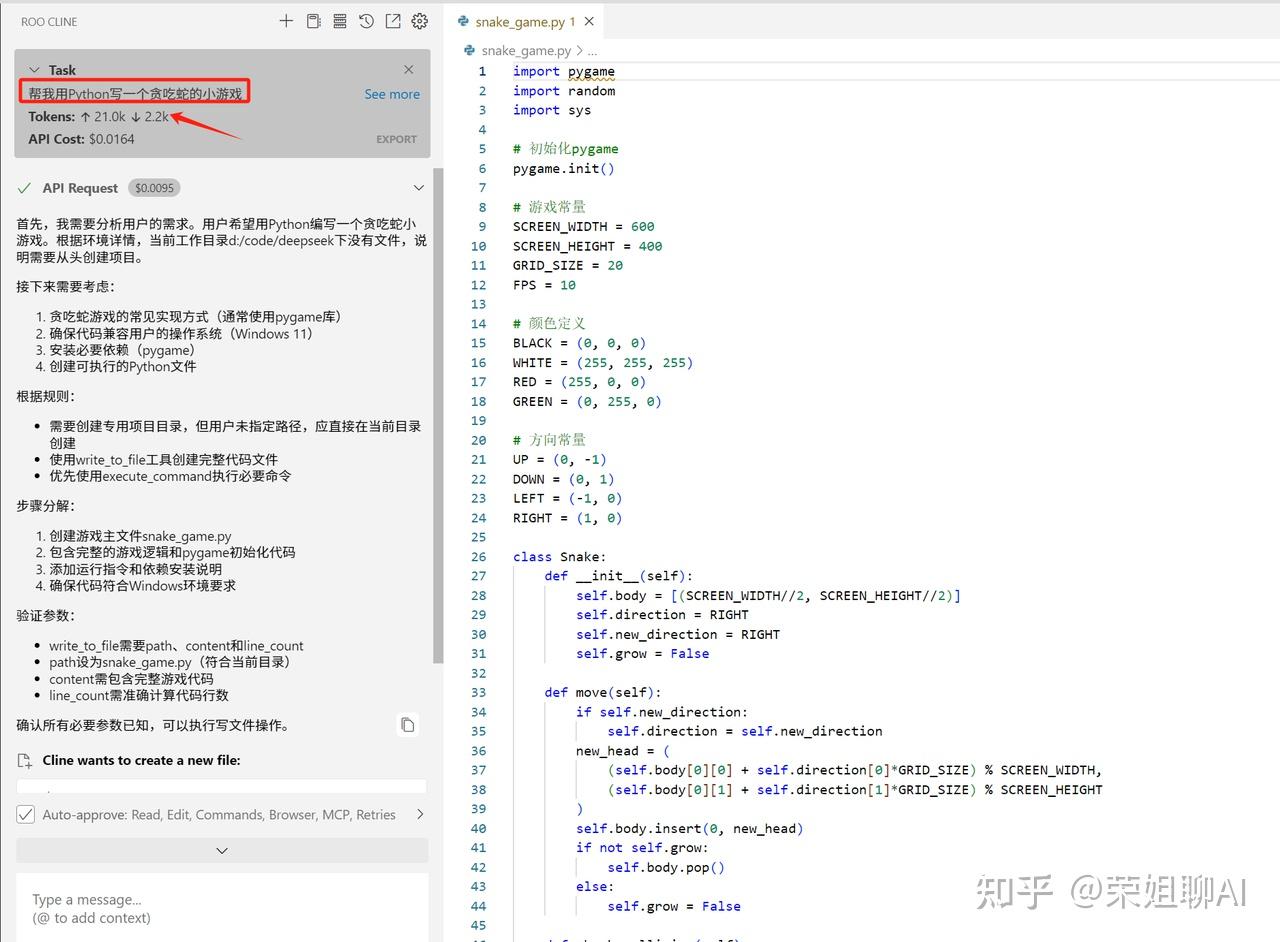
Task: Click the expand arrow above the message box
Action: point(221,850)
